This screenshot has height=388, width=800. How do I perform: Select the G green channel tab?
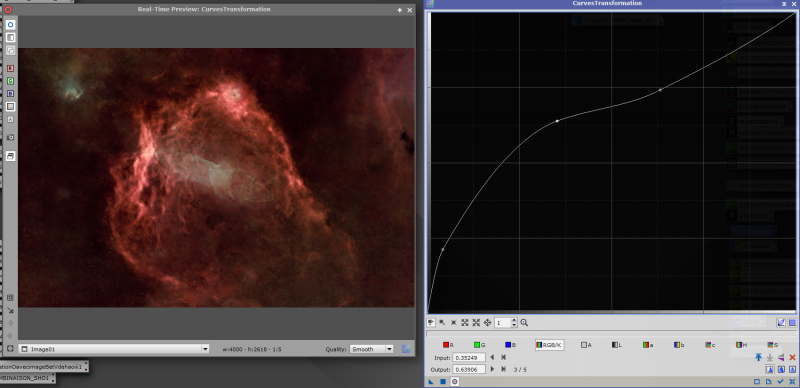(479, 345)
